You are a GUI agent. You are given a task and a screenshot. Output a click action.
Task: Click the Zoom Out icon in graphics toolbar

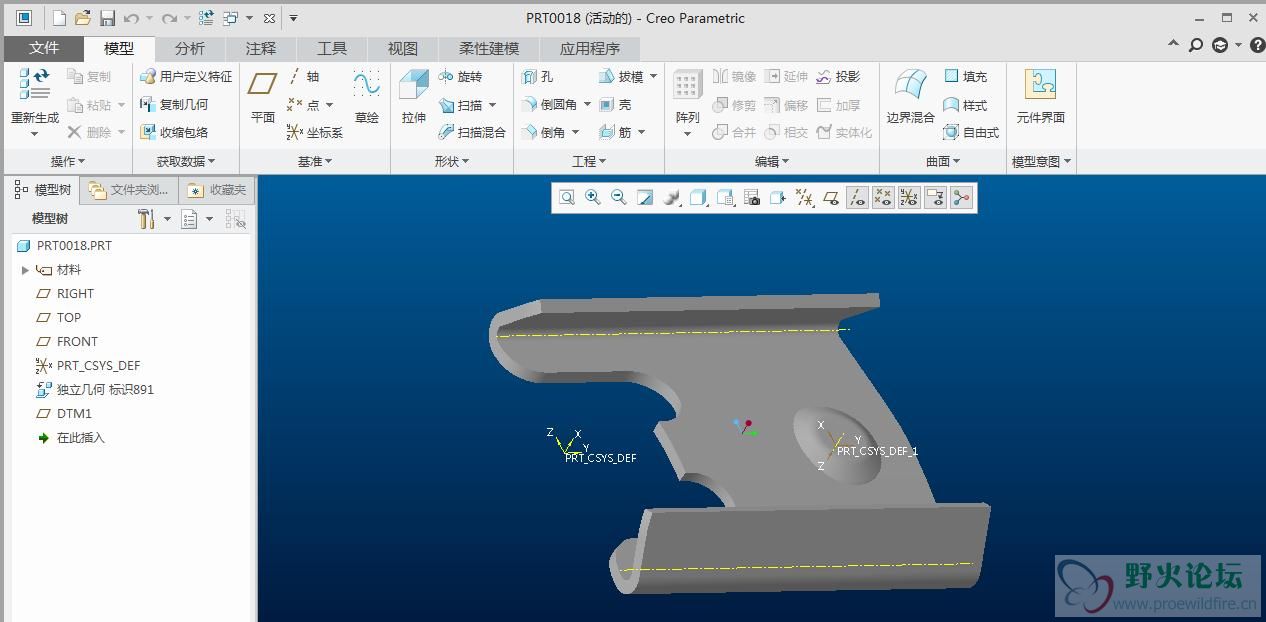[x=619, y=198]
